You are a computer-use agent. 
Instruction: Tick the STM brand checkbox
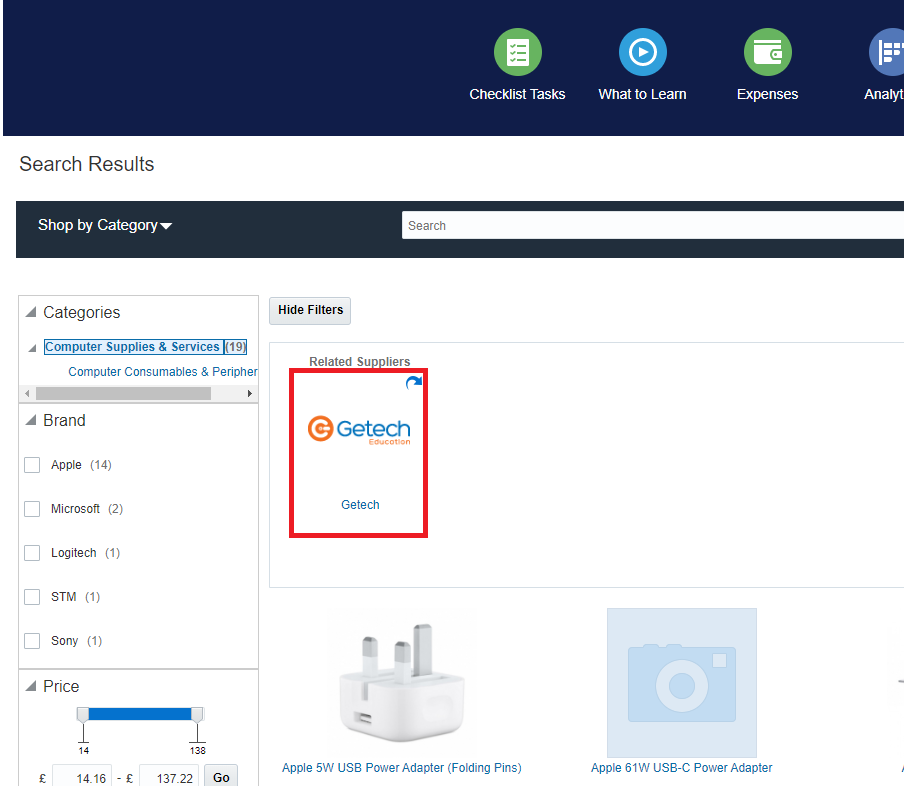[x=32, y=597]
